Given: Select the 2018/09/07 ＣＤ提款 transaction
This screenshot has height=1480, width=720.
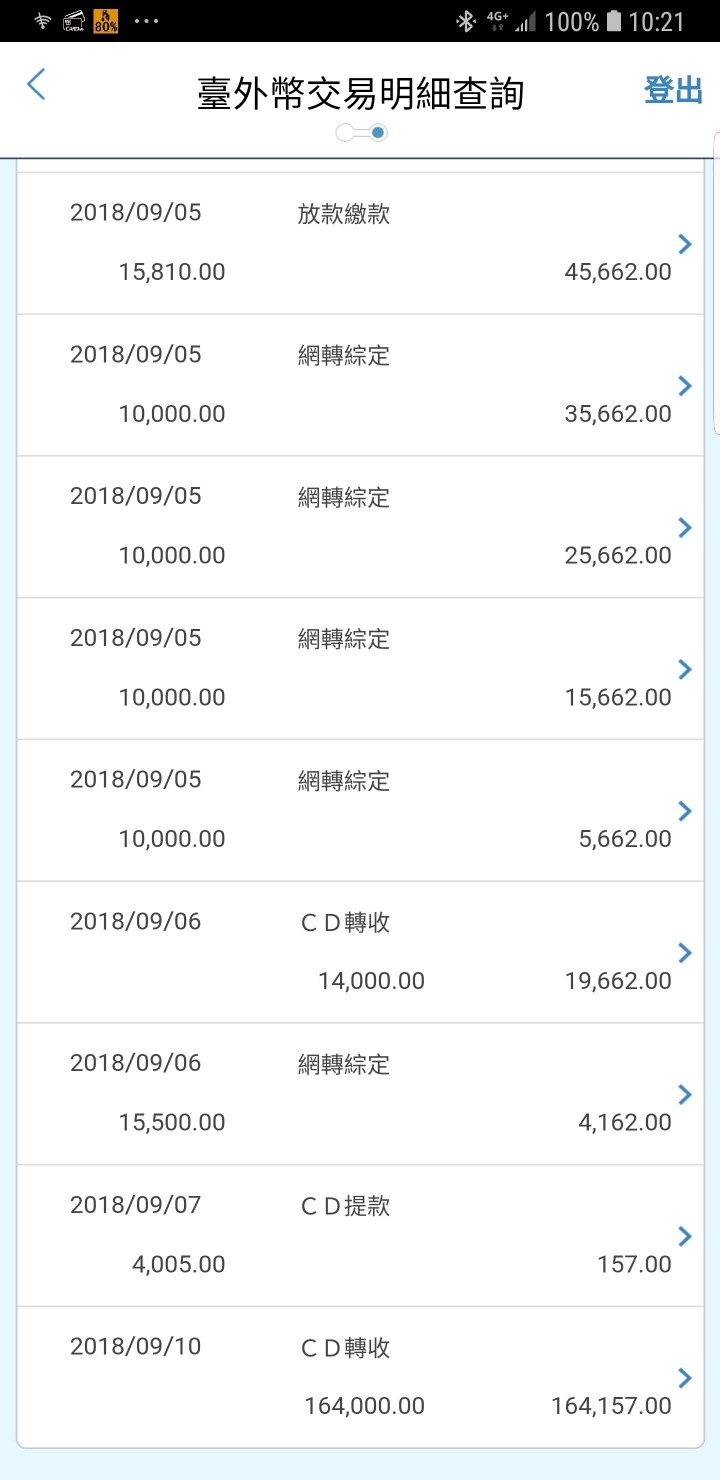Looking at the screenshot, I should [360, 1236].
